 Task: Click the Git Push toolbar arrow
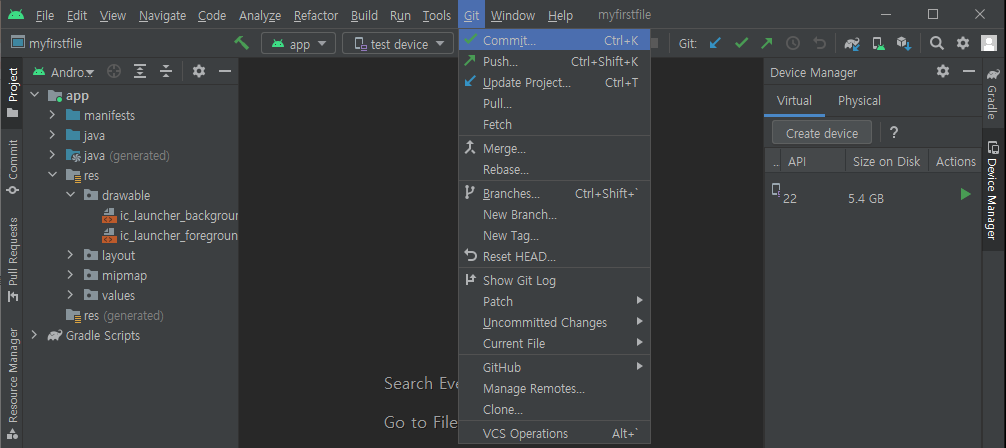[x=767, y=44]
